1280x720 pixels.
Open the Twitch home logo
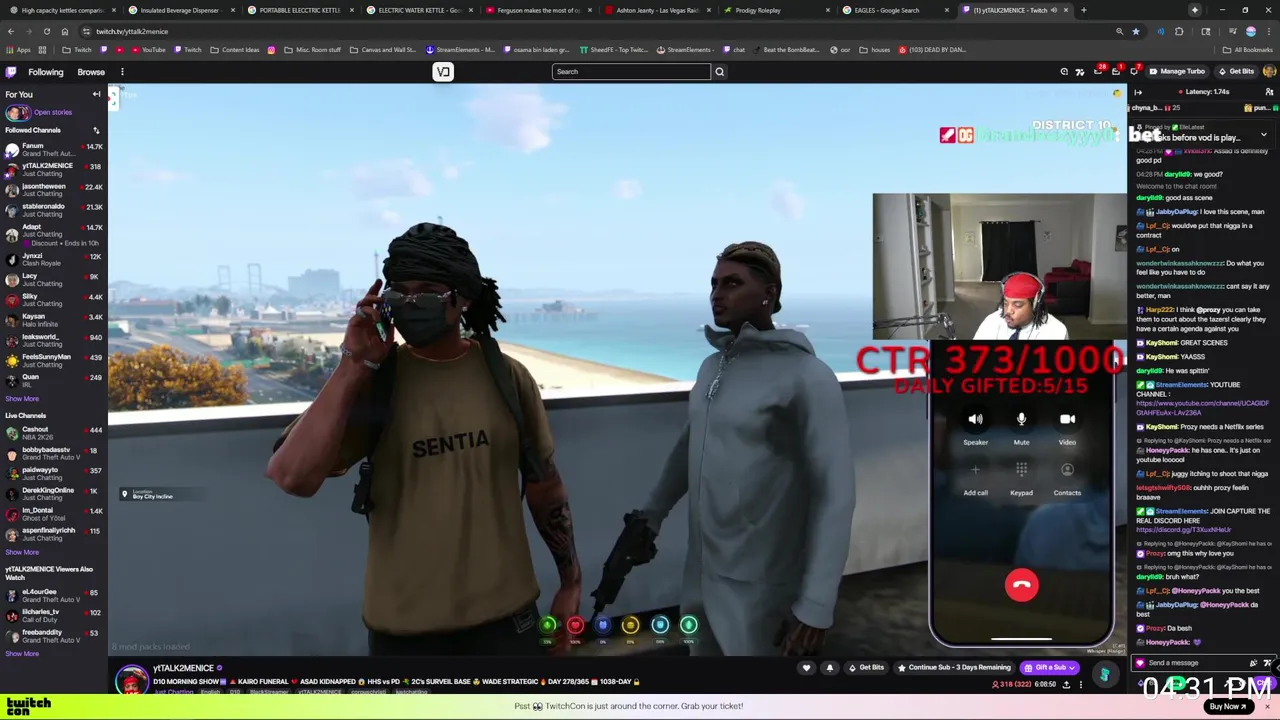tap(11, 71)
